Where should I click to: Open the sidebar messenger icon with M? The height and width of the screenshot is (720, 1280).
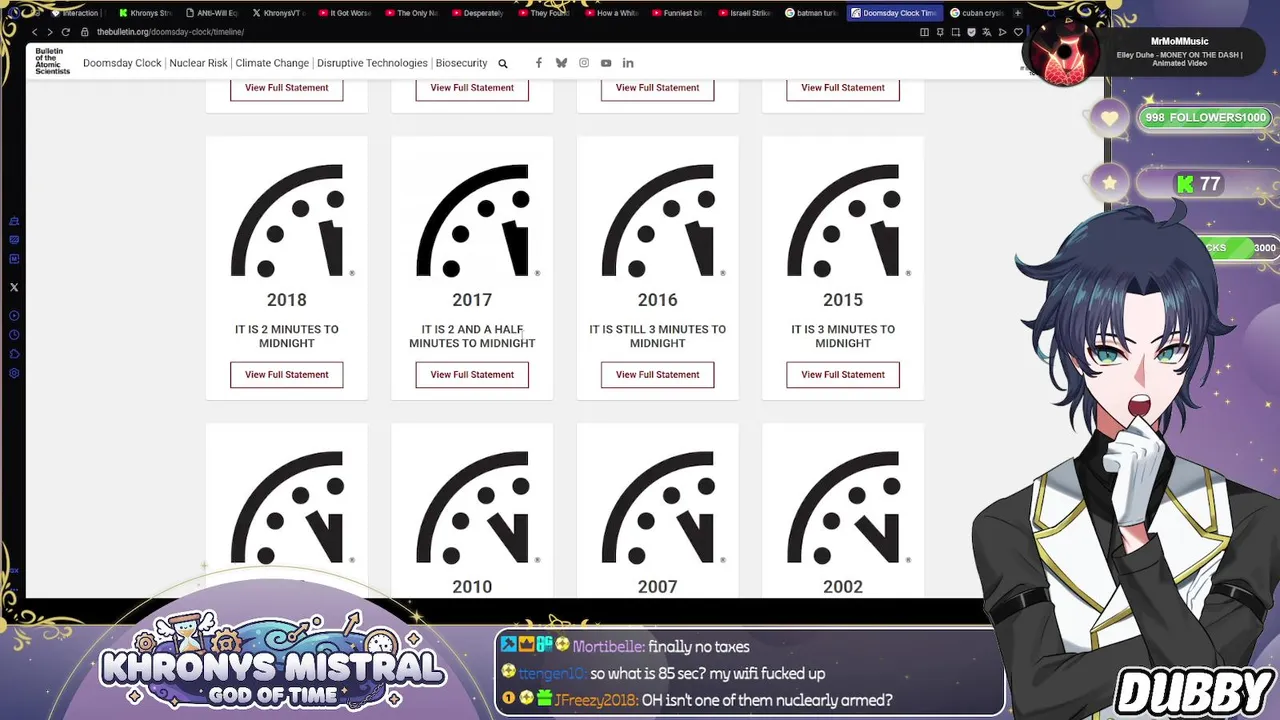pyautogui.click(x=14, y=259)
